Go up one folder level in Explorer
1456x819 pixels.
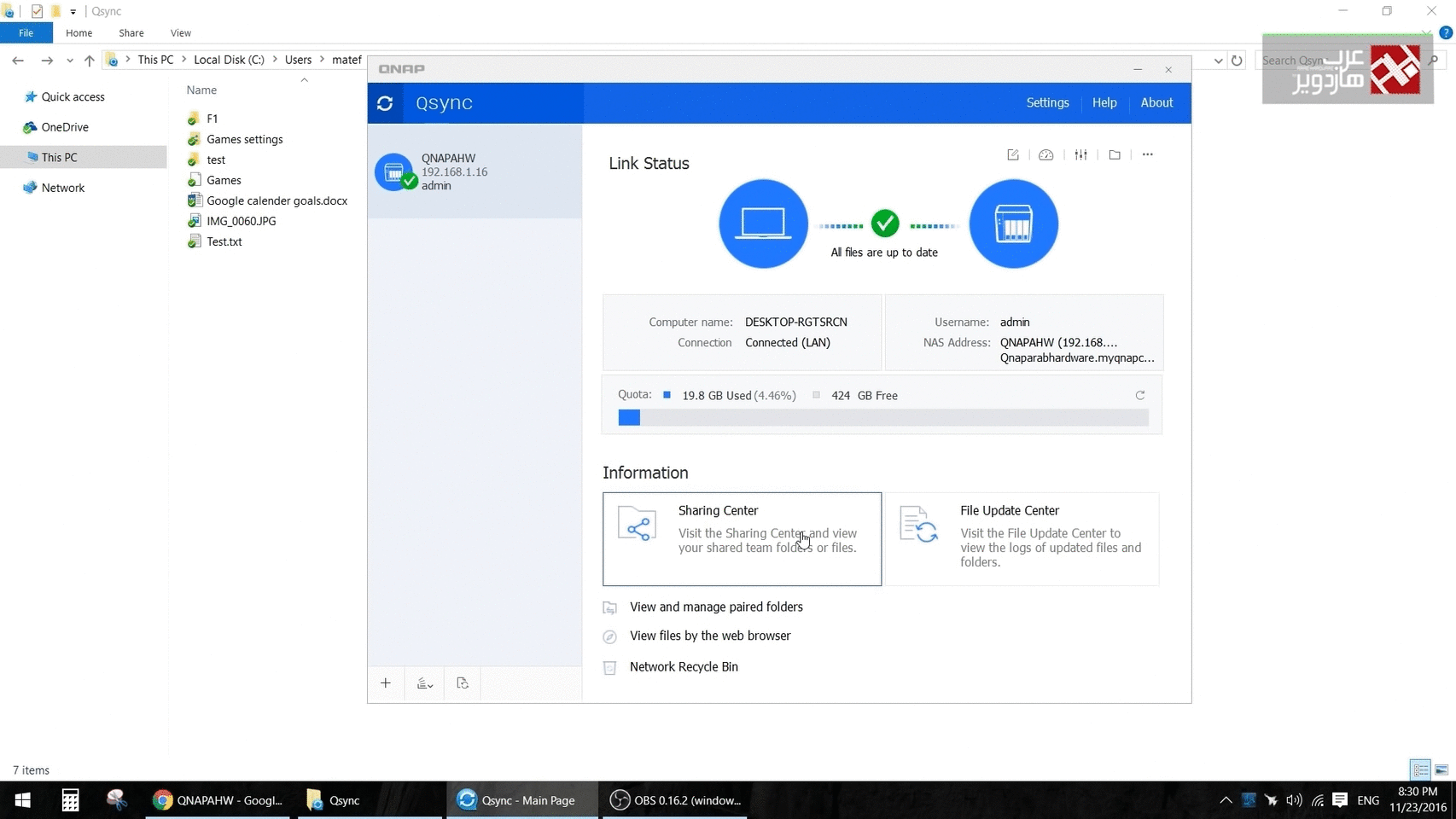point(90,61)
